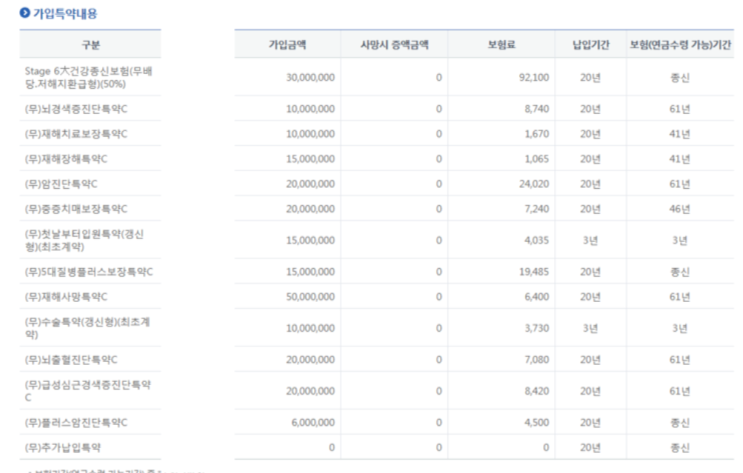This screenshot has height=473, width=743.
Task: Click the 구분 column header
Action: [91, 45]
